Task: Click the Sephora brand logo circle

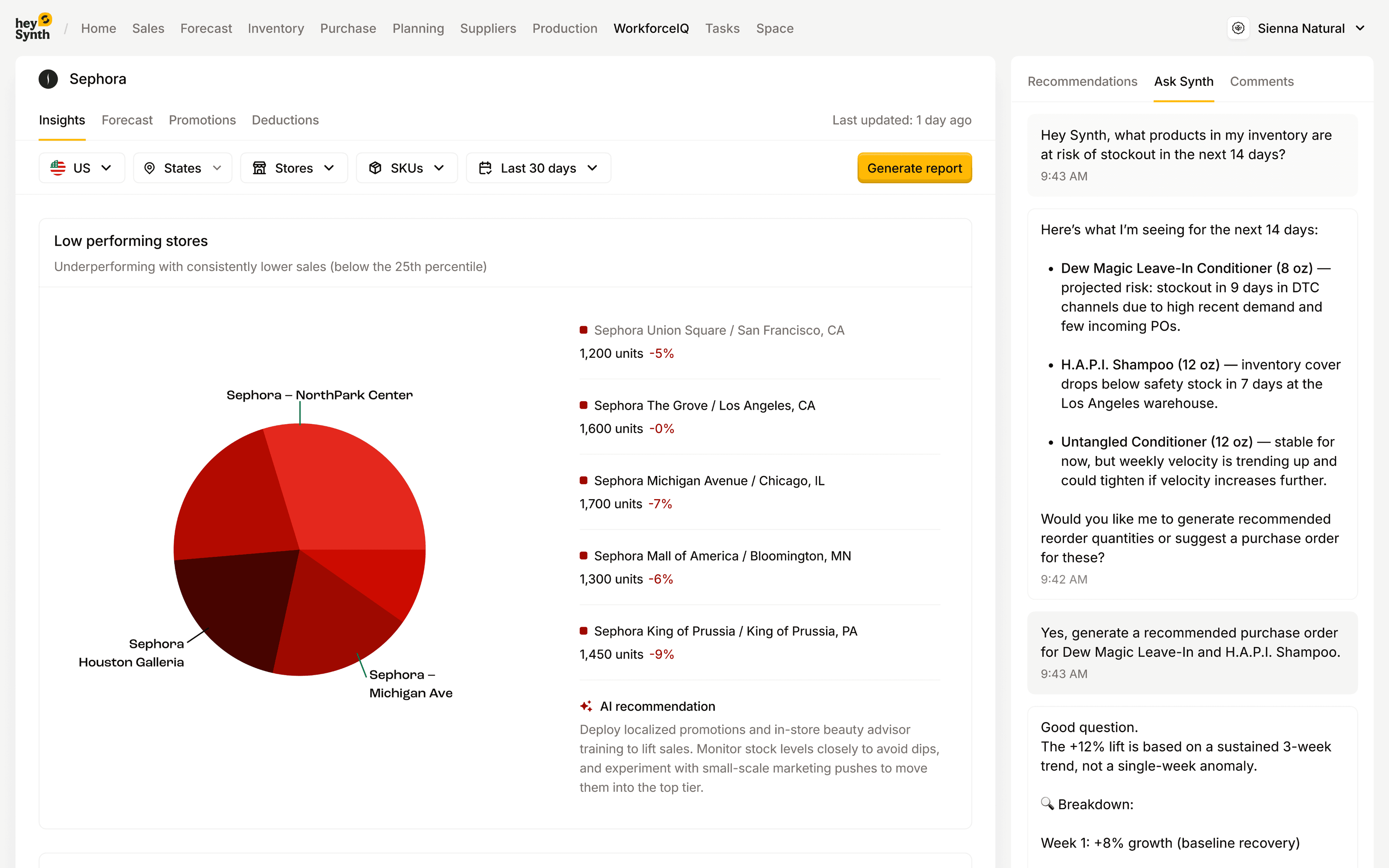Action: 48,78
